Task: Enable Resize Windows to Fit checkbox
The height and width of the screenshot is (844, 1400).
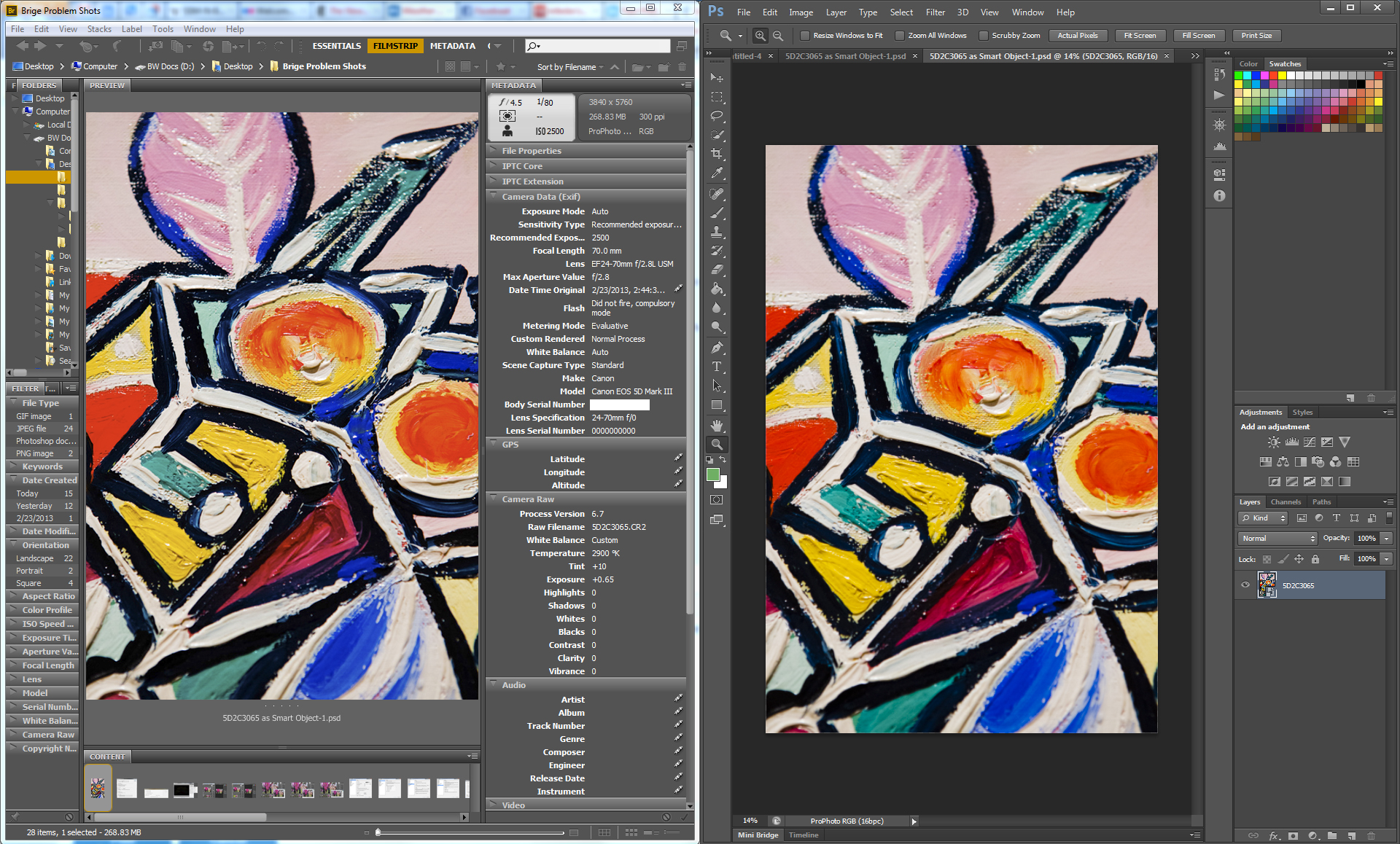Action: tap(805, 36)
